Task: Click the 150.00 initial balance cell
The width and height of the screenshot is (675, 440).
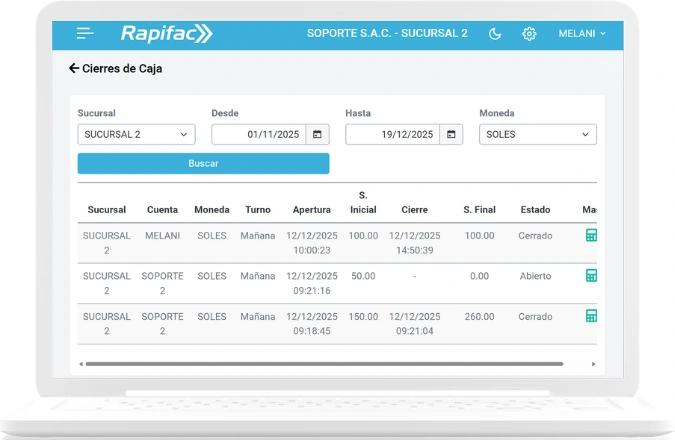Action: (363, 316)
